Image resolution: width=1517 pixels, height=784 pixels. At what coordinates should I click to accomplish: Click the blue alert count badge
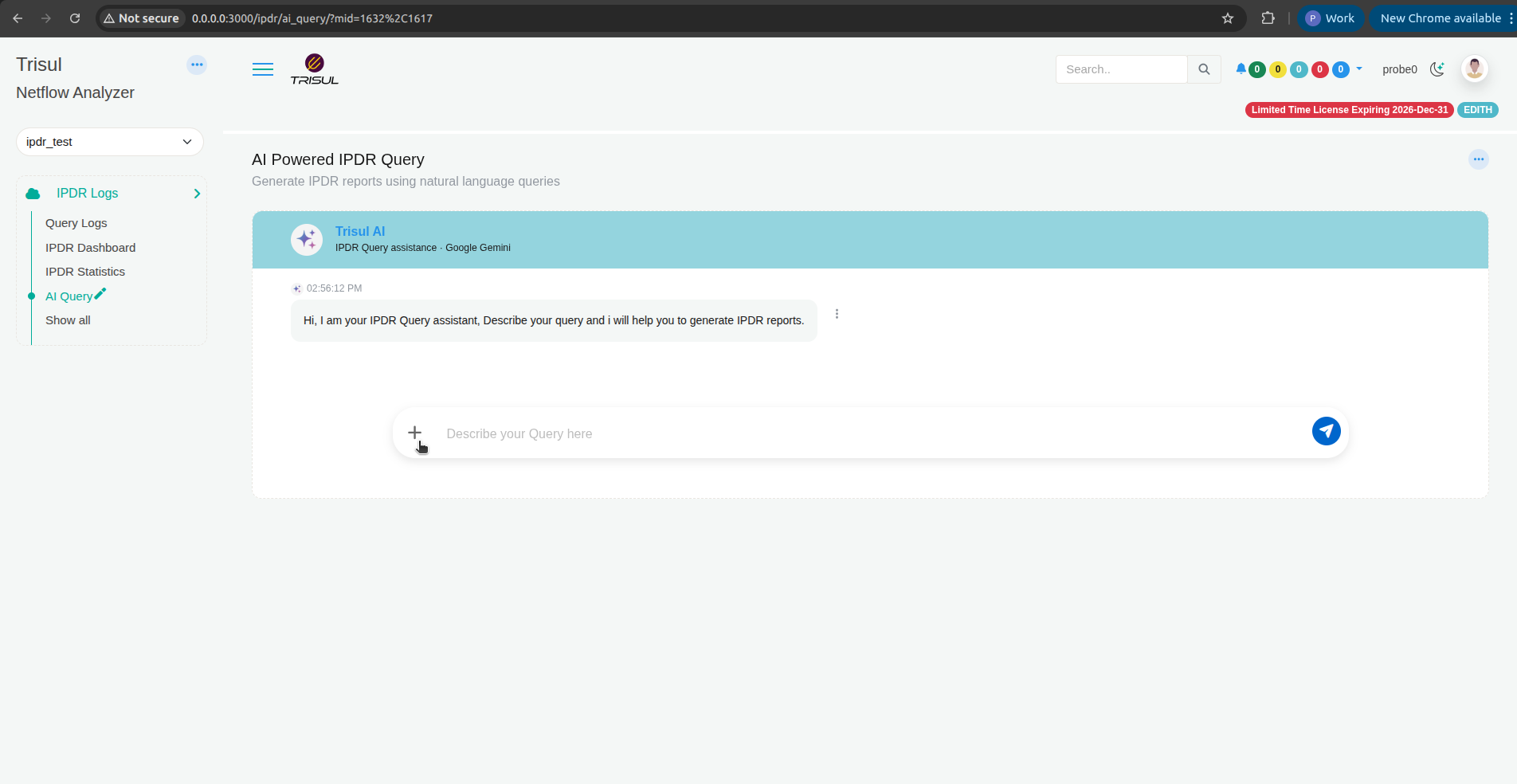(1341, 69)
